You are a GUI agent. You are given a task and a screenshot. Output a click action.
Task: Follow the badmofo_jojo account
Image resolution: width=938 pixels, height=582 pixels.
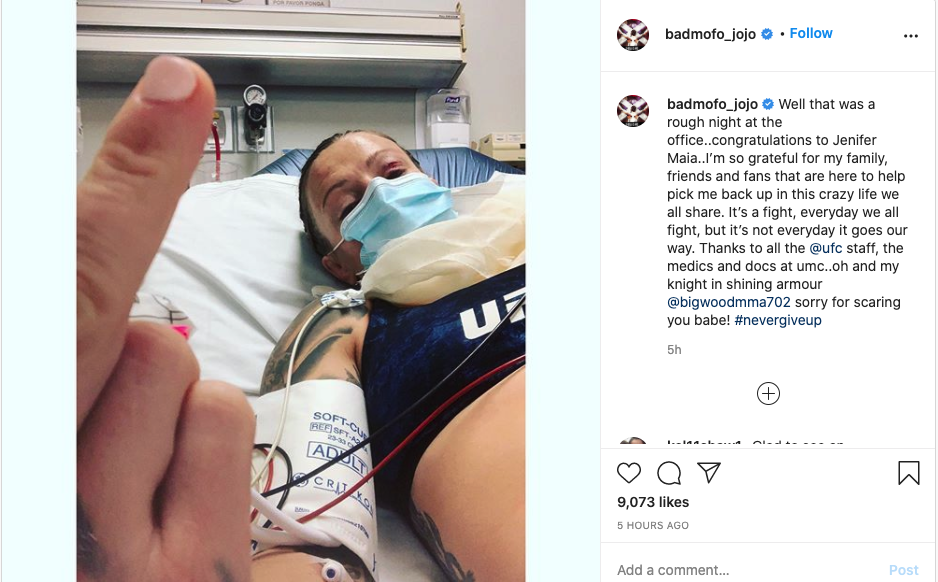tap(811, 33)
